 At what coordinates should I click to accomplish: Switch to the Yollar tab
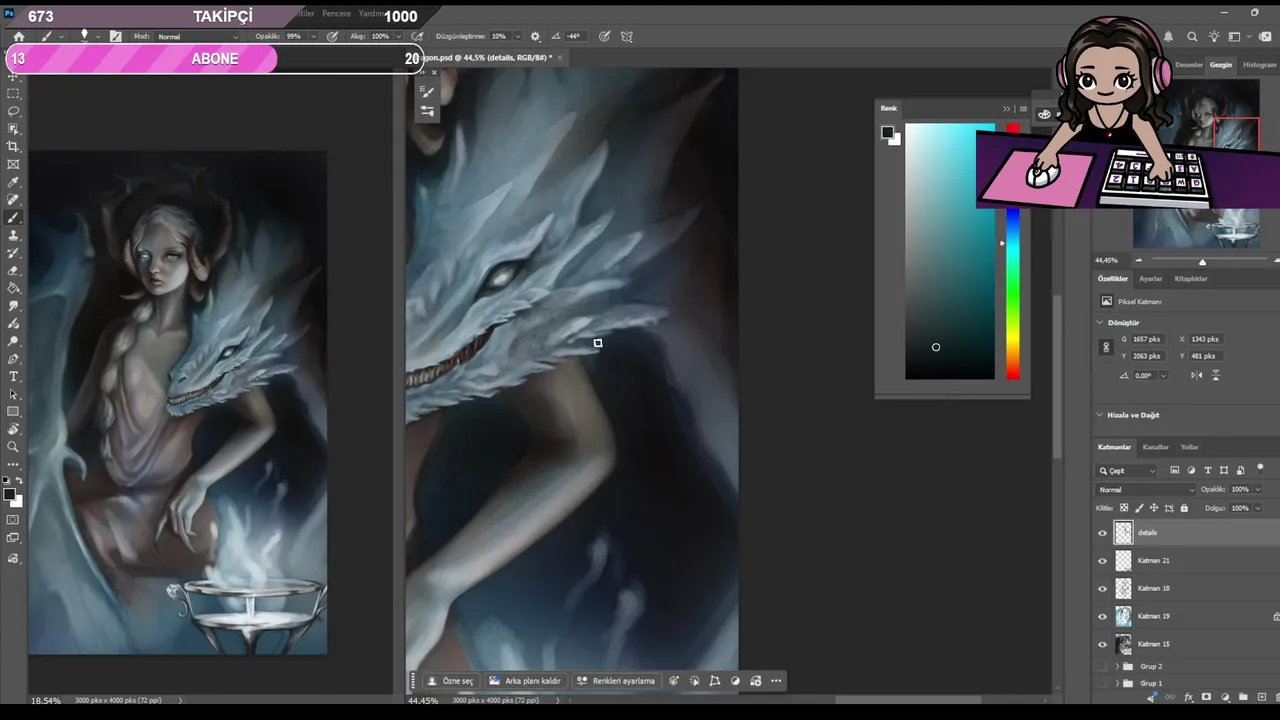1189,447
